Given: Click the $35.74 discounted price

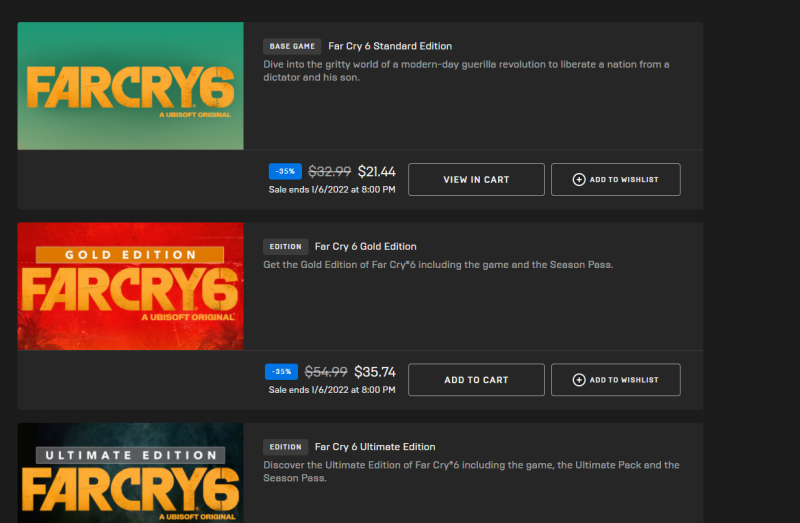Looking at the screenshot, I should [375, 372].
